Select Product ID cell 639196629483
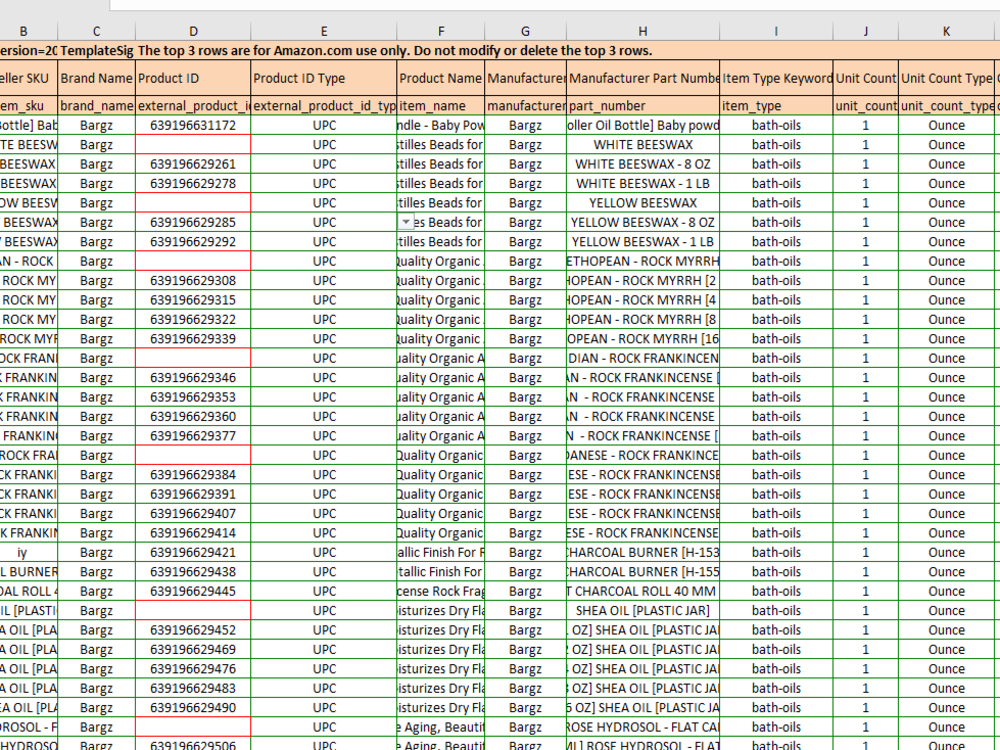The width and height of the screenshot is (1000, 750). click(193, 688)
